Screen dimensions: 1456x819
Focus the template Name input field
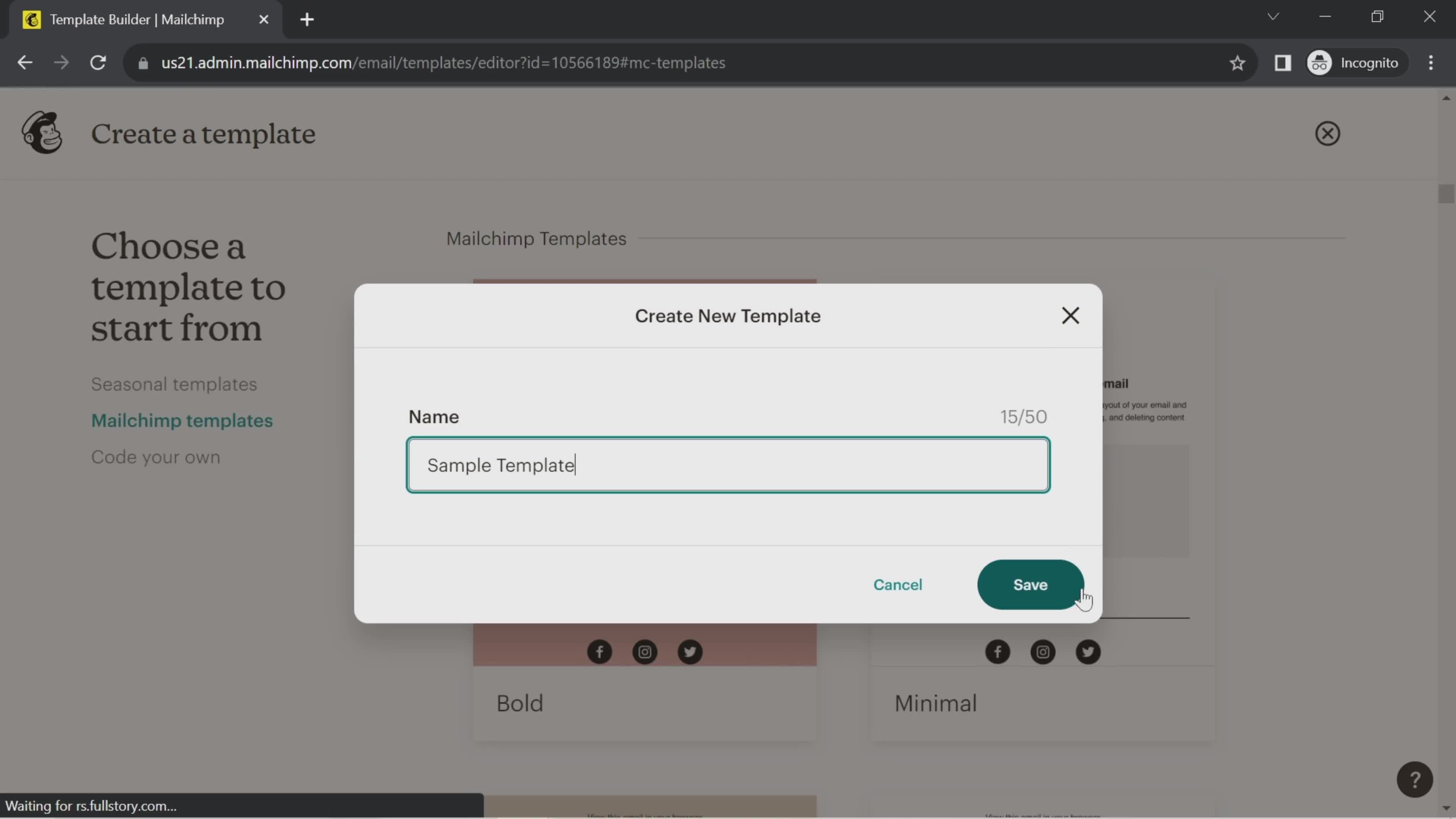(x=728, y=464)
